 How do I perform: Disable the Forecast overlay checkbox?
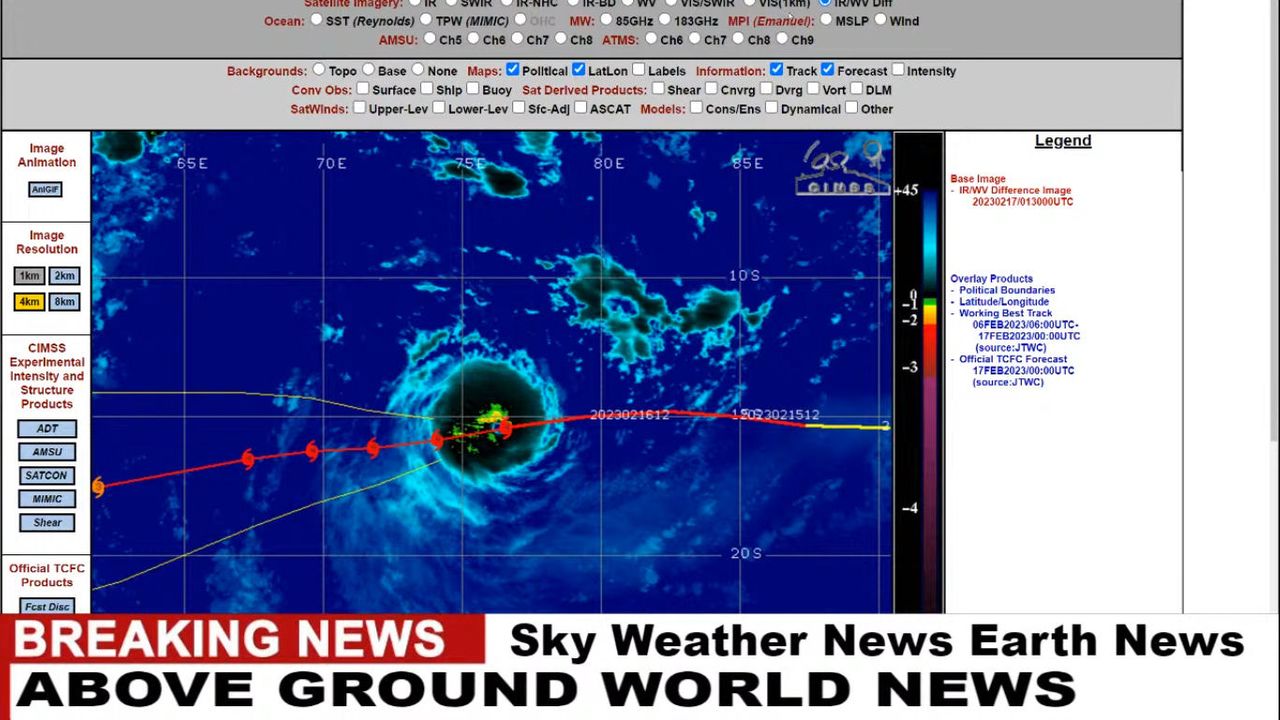pos(827,70)
